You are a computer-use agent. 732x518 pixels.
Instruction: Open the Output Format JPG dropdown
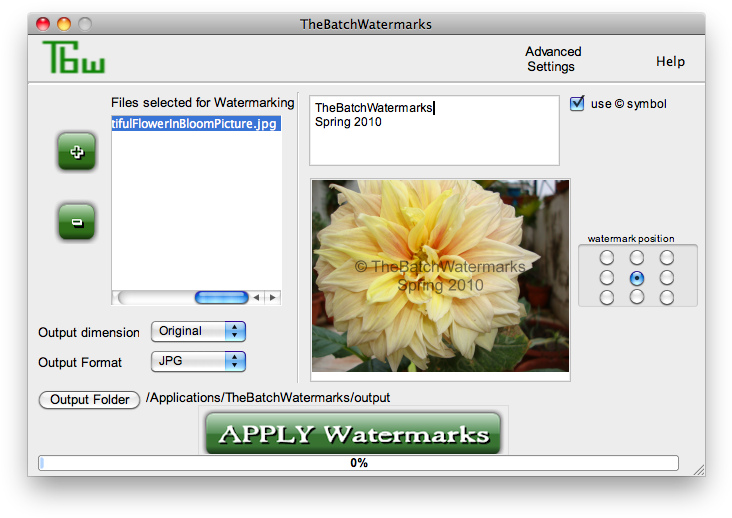pyautogui.click(x=198, y=361)
